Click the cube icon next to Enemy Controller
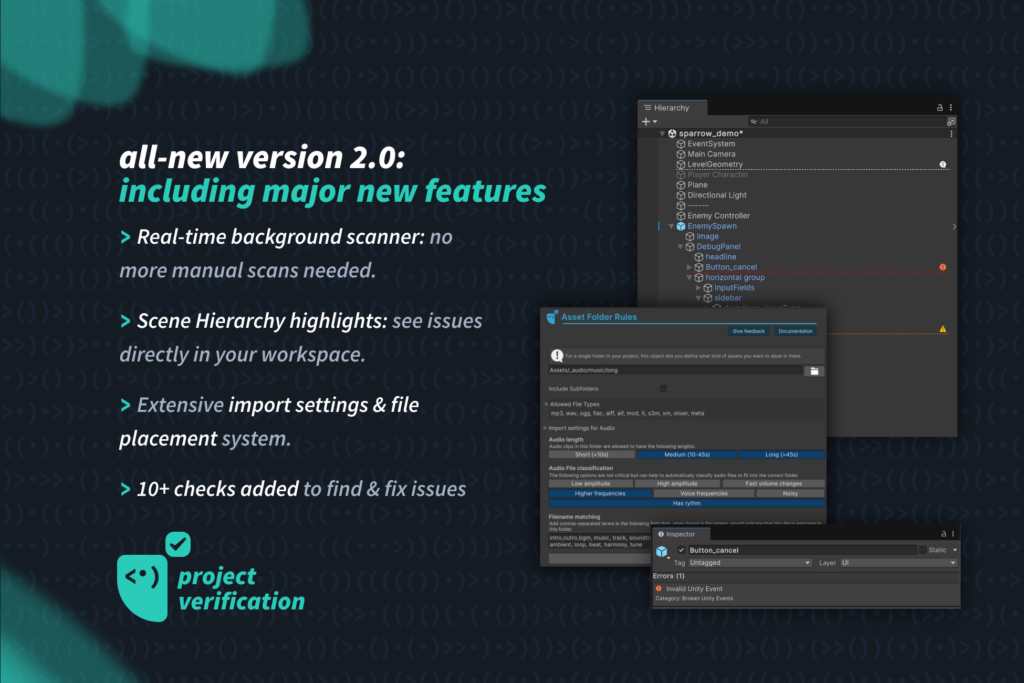1024x683 pixels. [x=680, y=215]
